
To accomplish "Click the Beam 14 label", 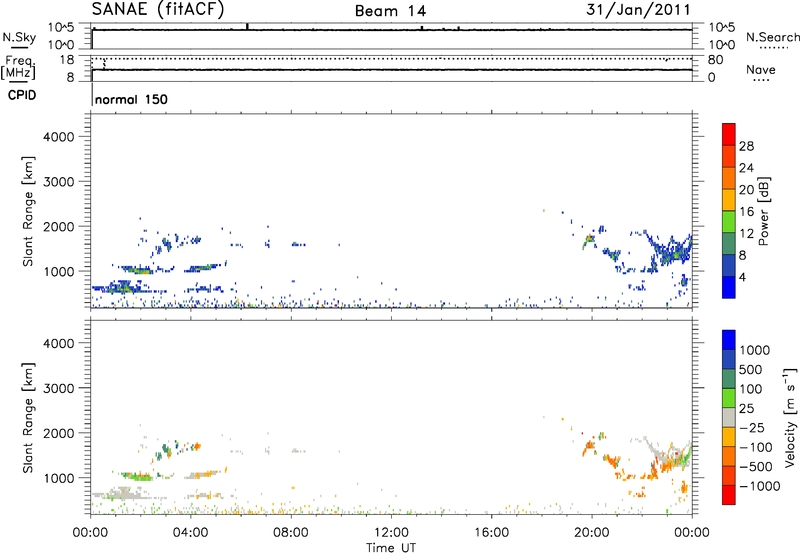I will (x=390, y=11).
